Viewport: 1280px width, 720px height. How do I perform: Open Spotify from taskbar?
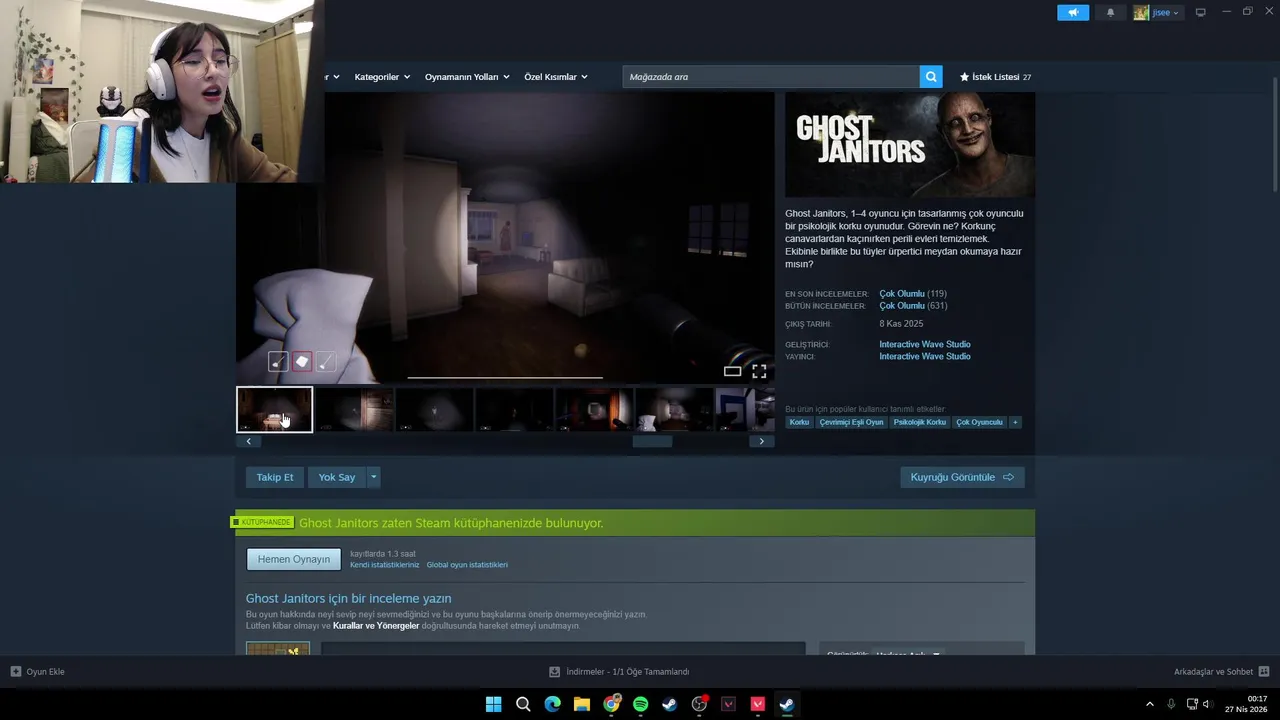640,704
